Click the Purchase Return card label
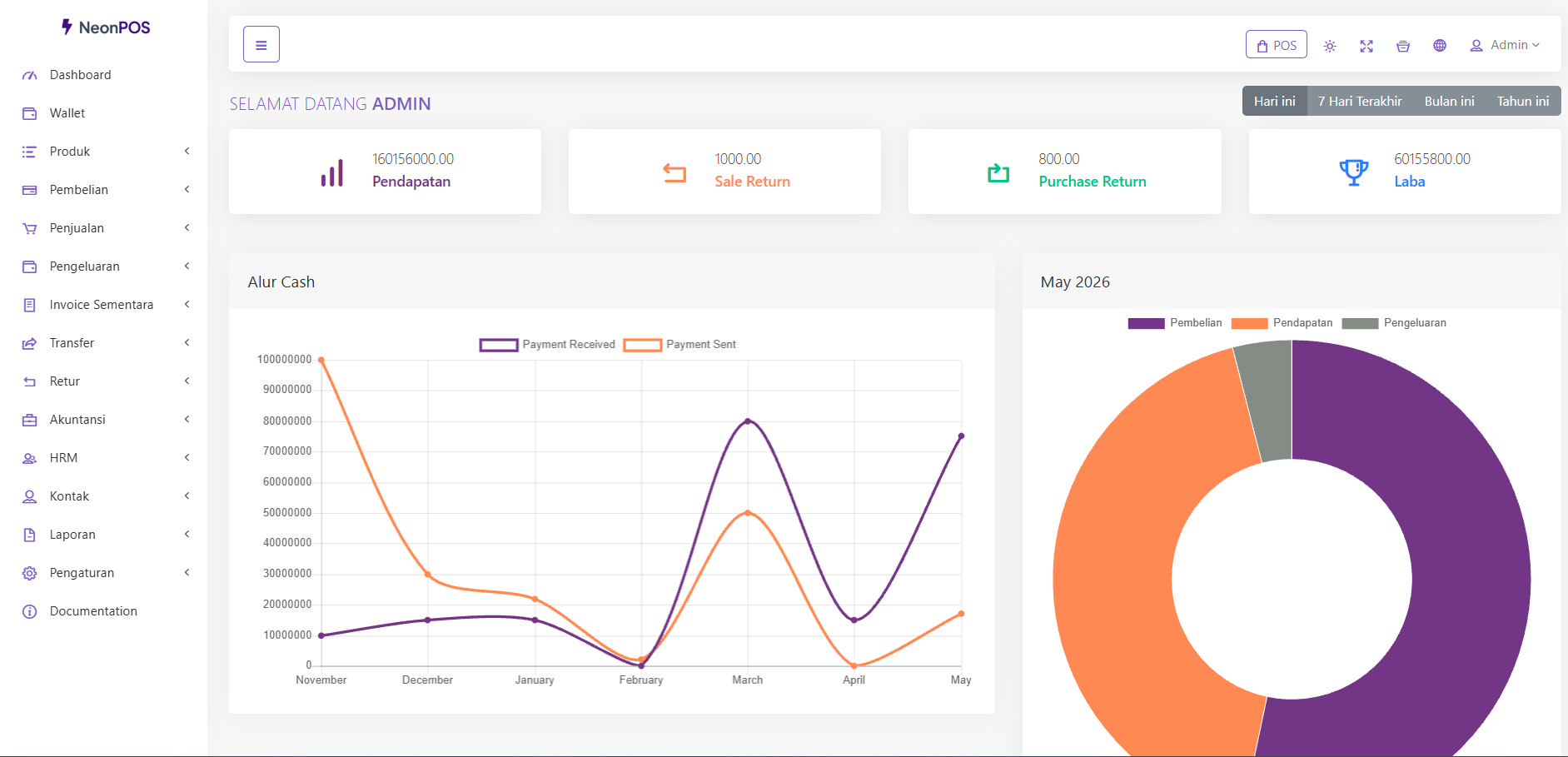 [1093, 182]
